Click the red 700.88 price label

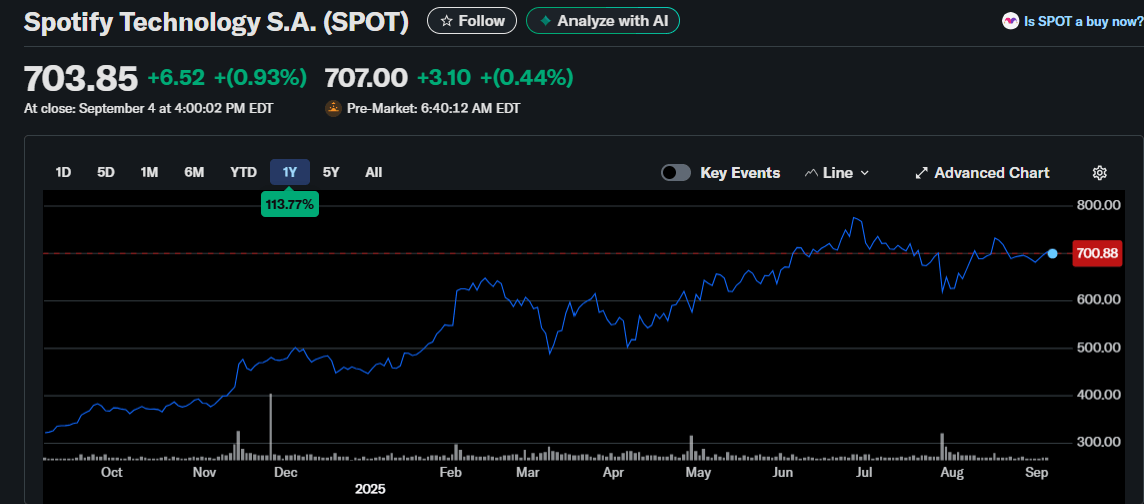click(x=1096, y=254)
